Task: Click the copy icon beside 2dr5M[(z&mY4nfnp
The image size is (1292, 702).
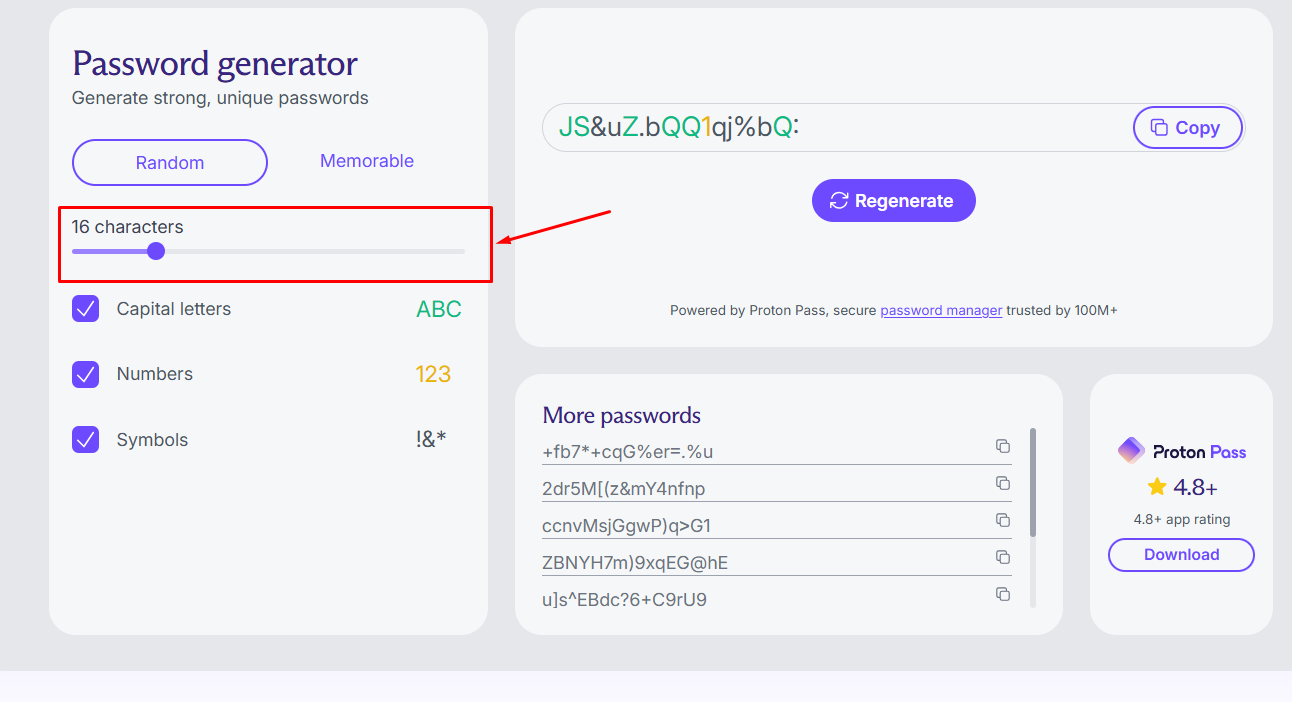Action: (1003, 483)
